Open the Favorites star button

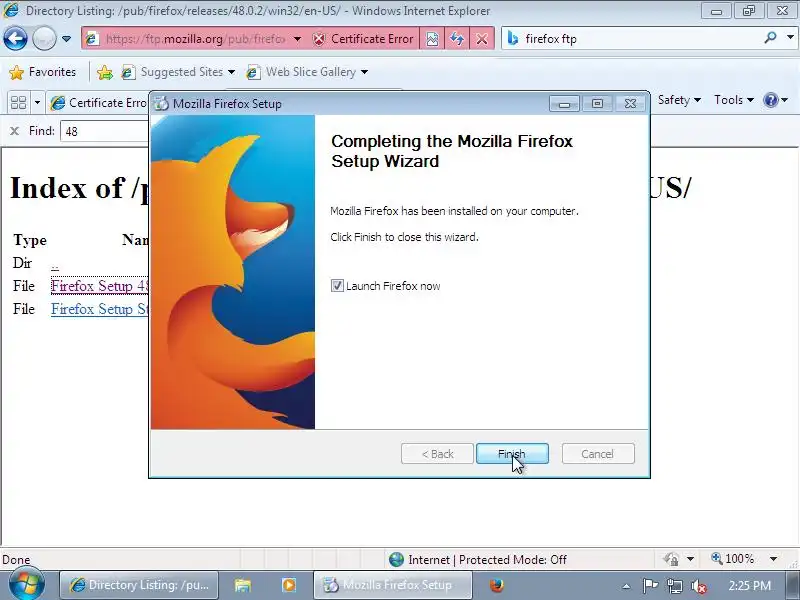(43, 72)
